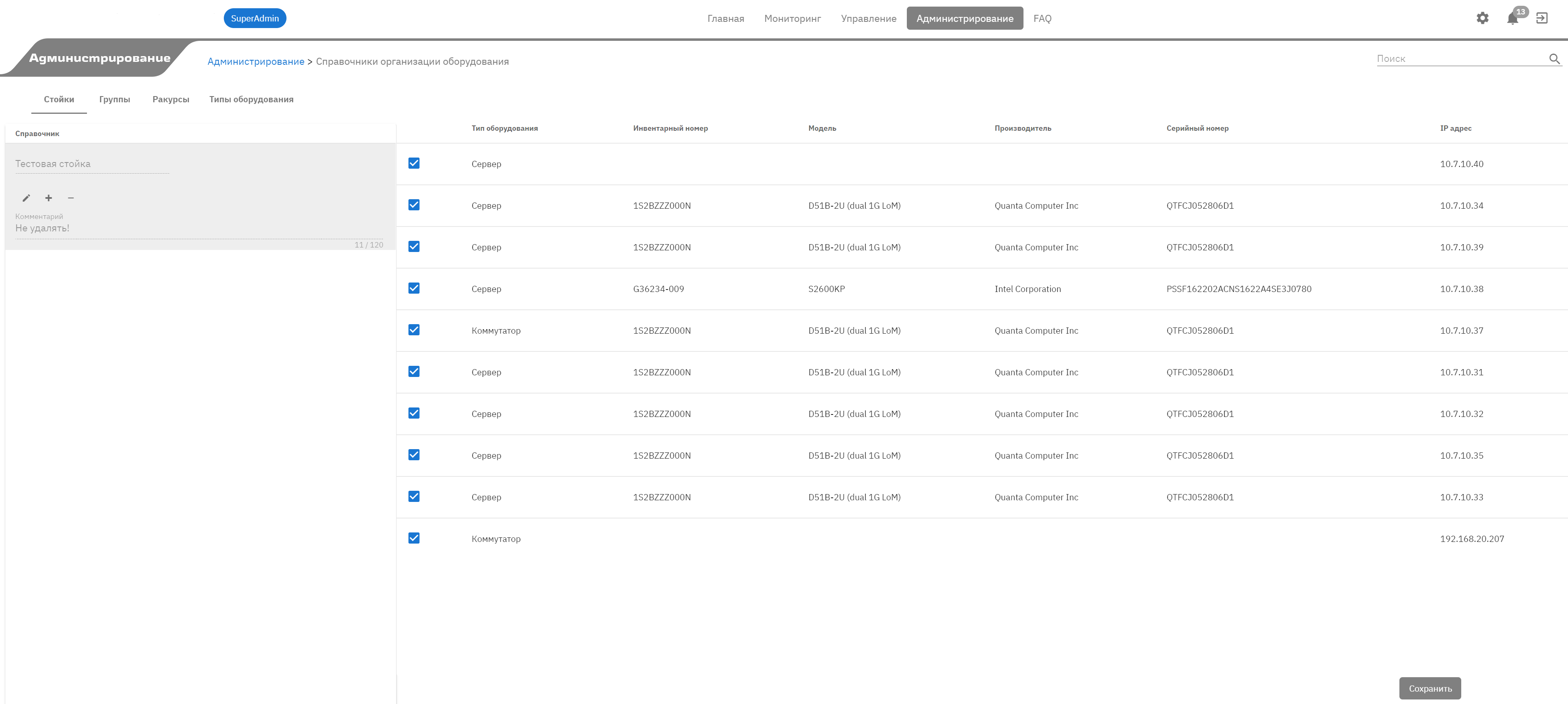
Task: Select the Стойки tab
Action: 59,99
